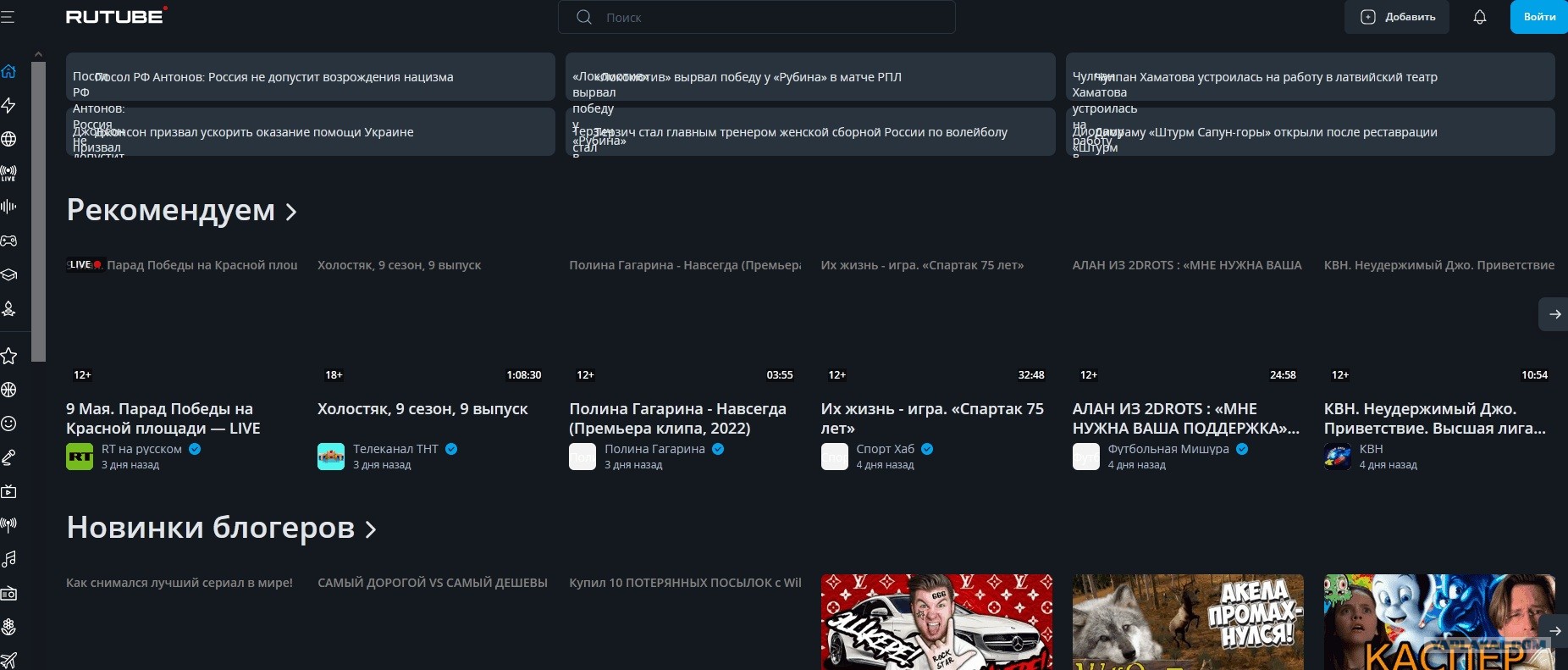1568x670 pixels.
Task: Open title "9 Мая. Парад Победы на Красной площади"
Action: 163,418
